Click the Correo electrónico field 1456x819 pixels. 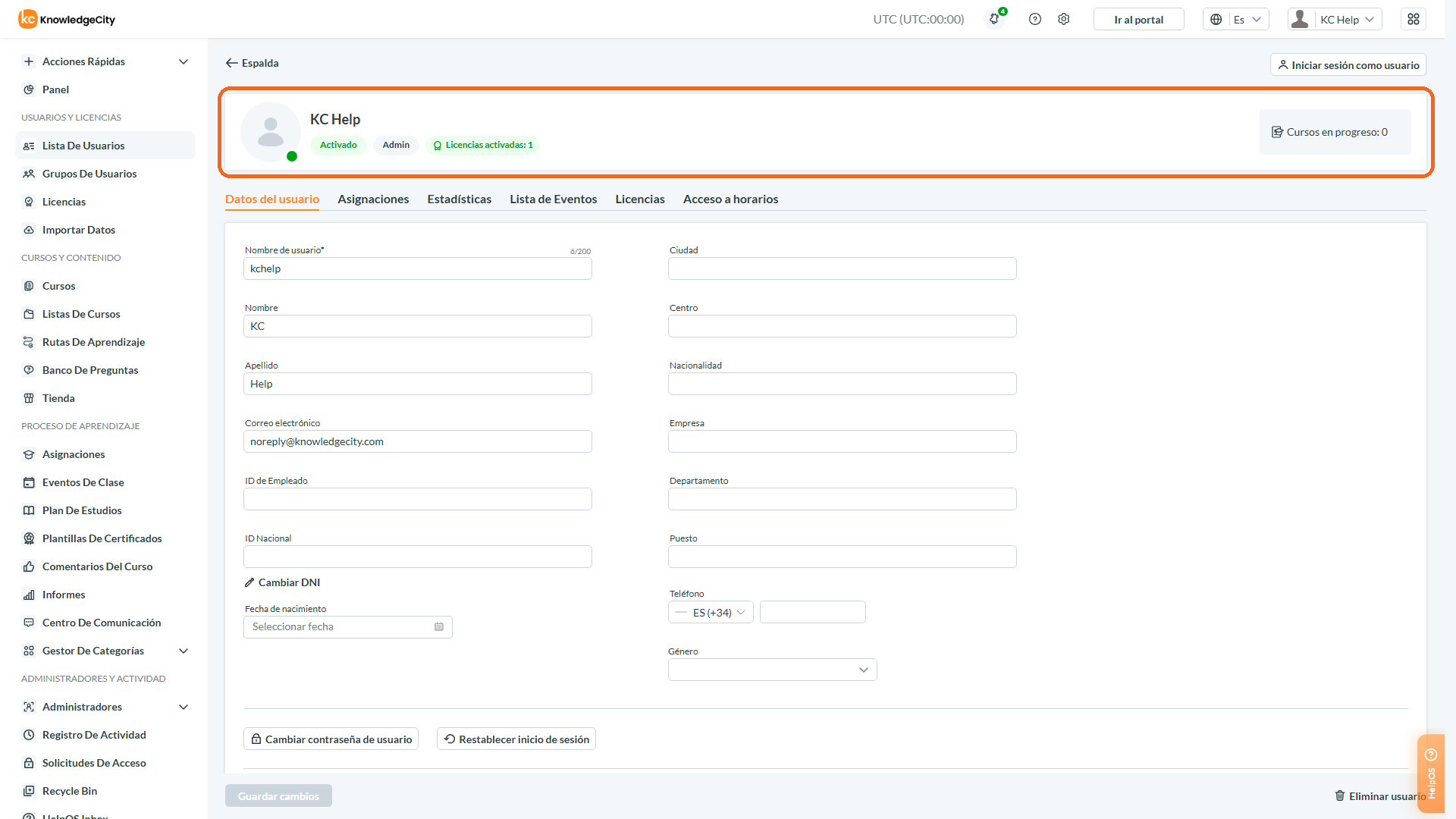(x=417, y=441)
